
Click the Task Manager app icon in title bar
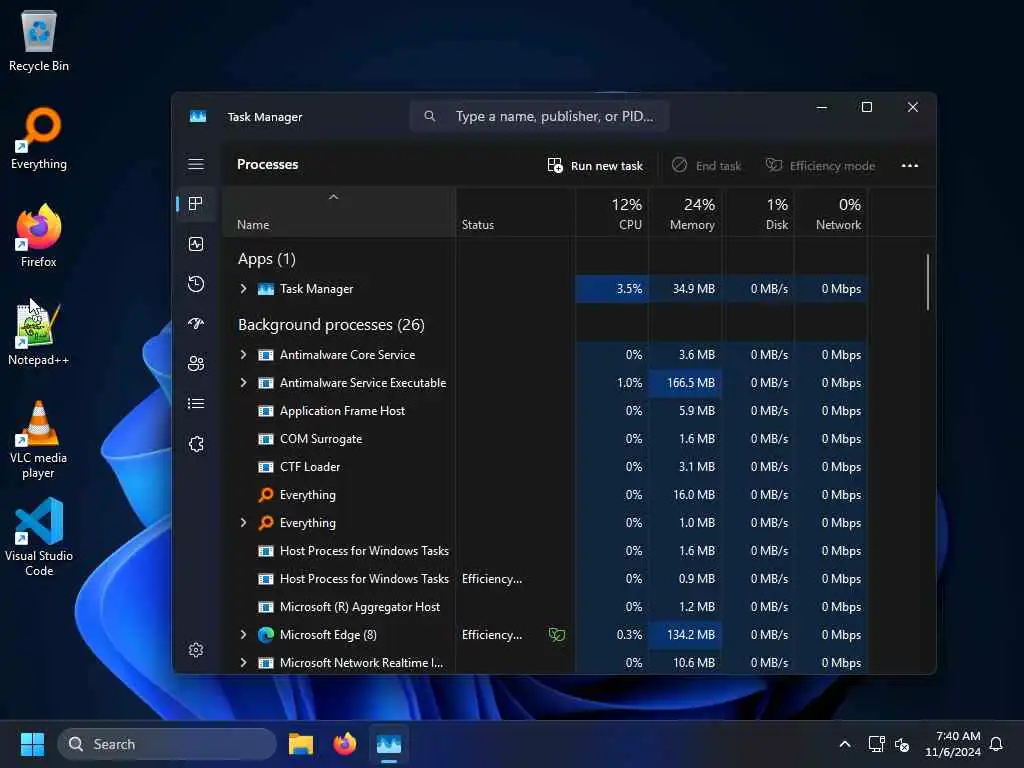point(198,116)
